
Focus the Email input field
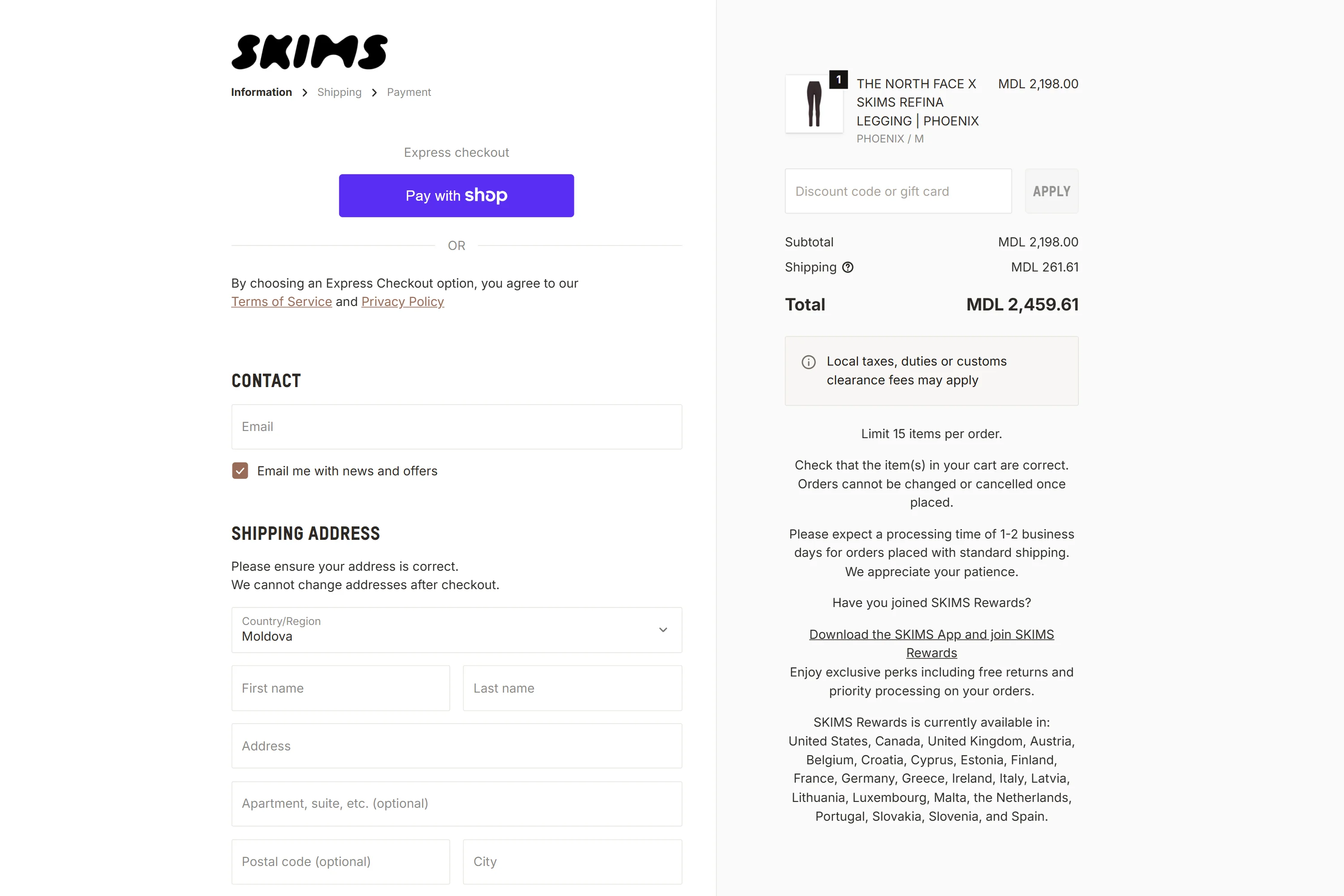457,427
